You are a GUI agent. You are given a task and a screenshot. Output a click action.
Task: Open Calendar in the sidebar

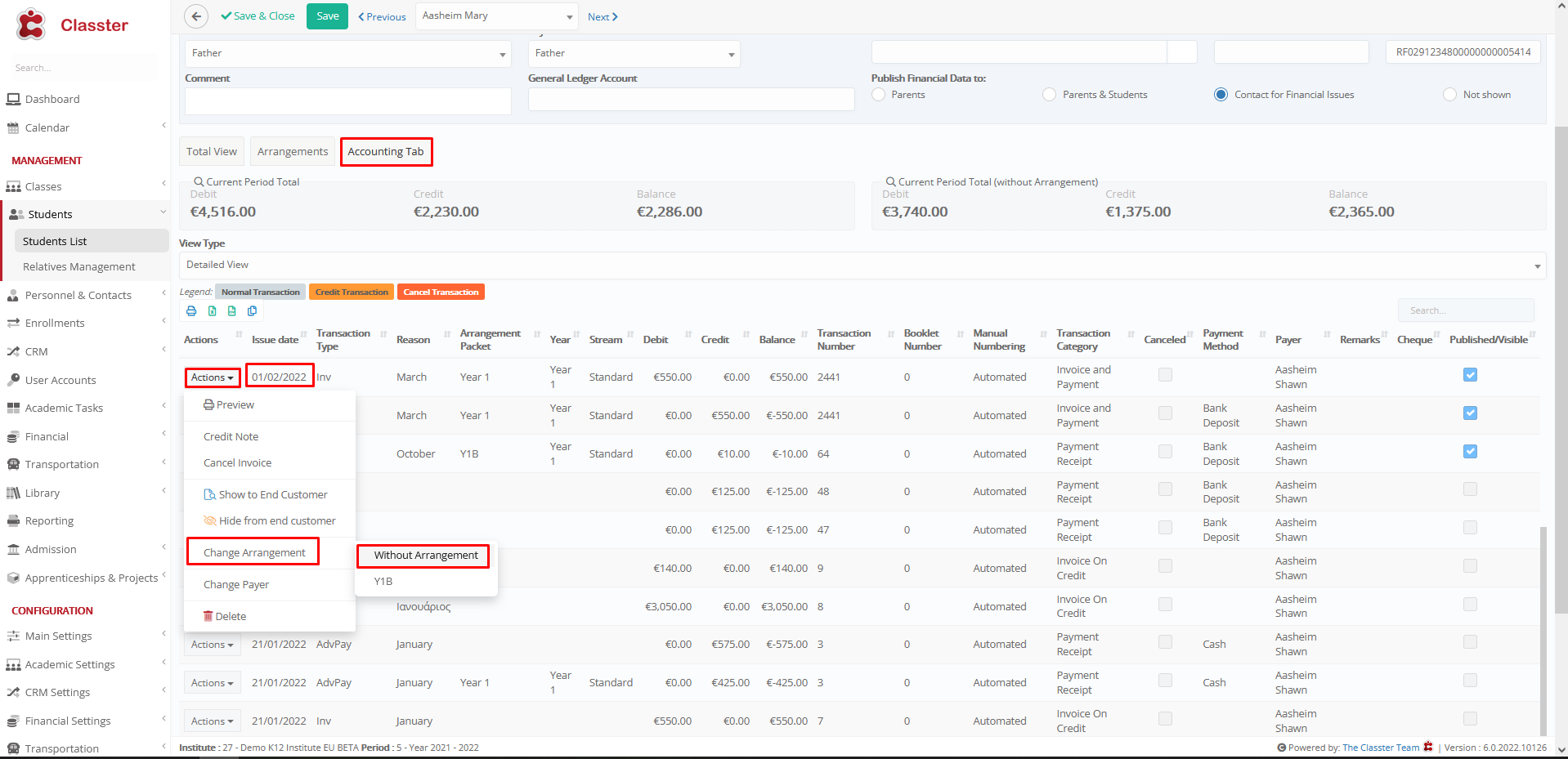point(47,128)
